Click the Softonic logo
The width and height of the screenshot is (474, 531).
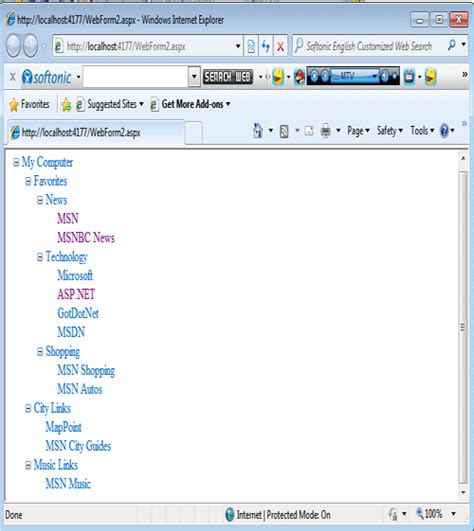(47, 77)
